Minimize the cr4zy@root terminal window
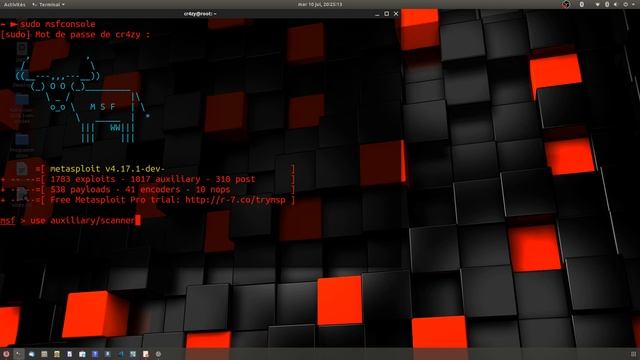This screenshot has height=360, width=640. click(377, 14)
